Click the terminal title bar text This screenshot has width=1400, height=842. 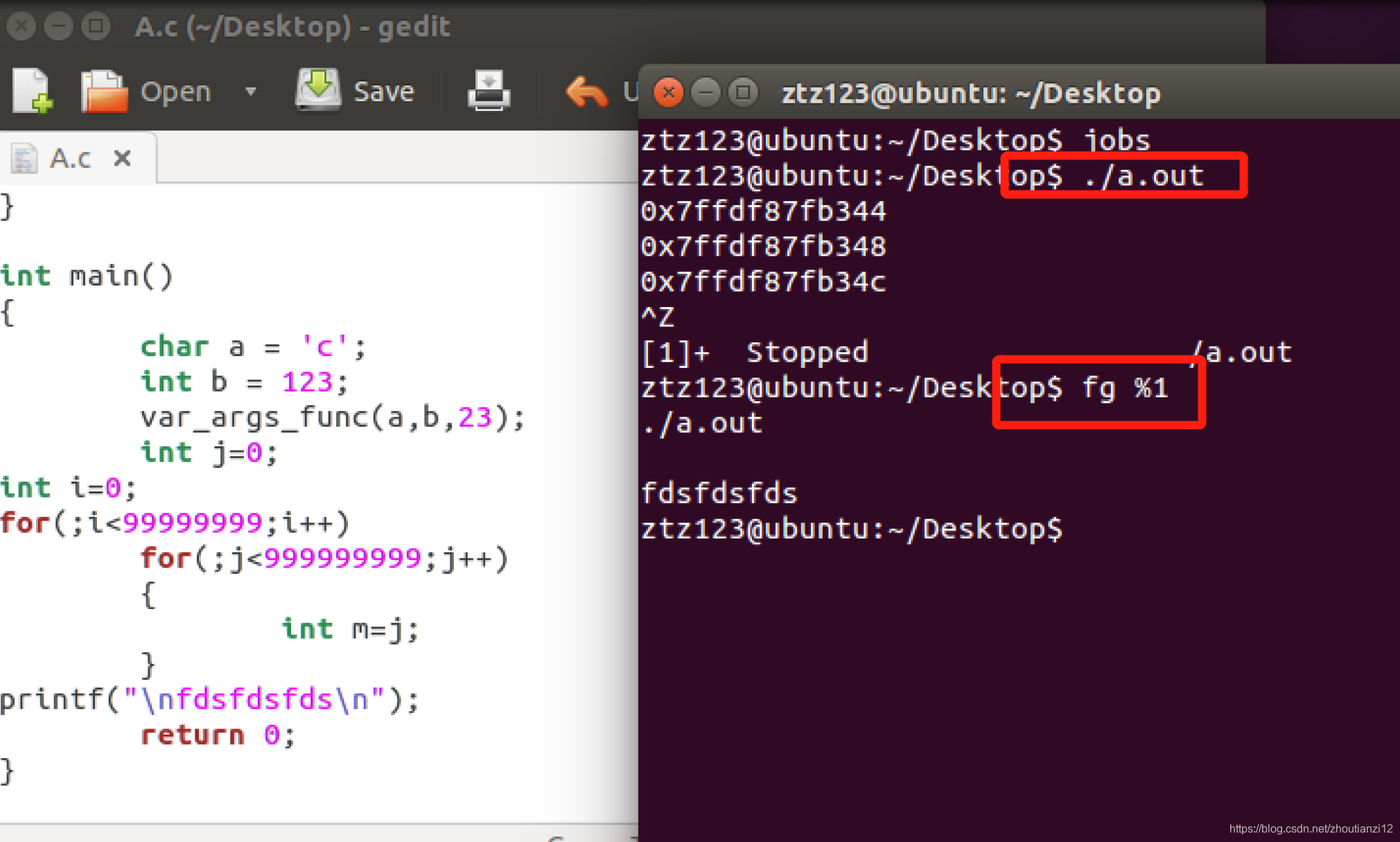click(x=970, y=93)
